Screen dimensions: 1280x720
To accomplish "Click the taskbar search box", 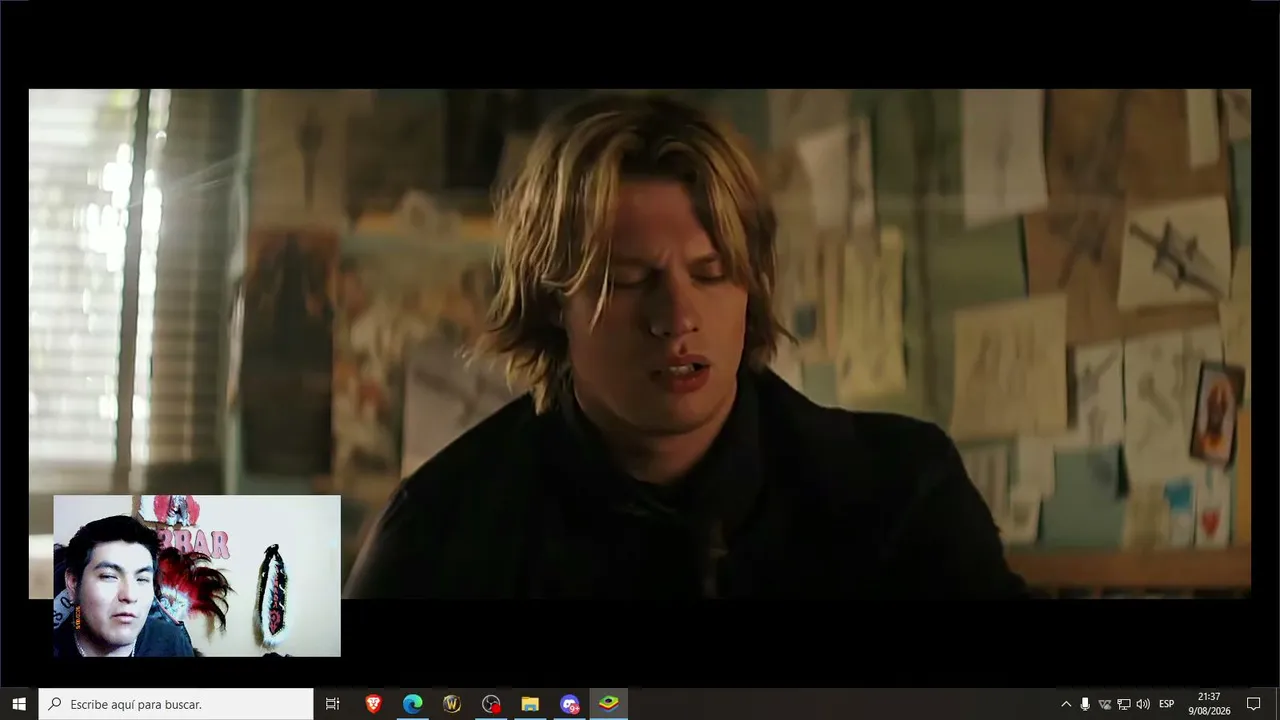I will click(176, 704).
